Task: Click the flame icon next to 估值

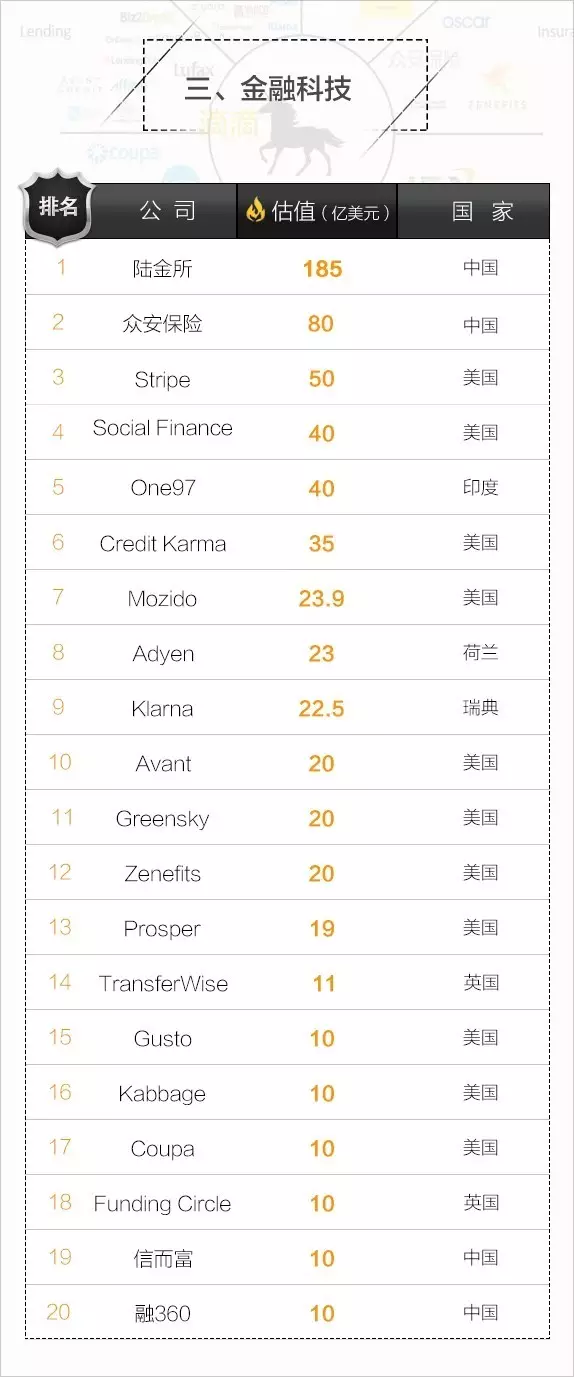Action: [256, 210]
